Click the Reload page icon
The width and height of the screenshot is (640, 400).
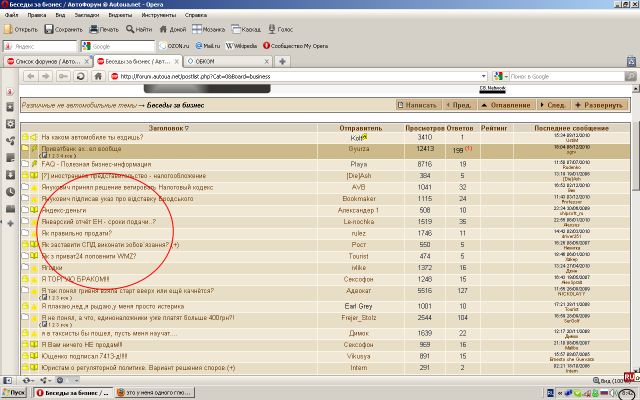click(80, 76)
